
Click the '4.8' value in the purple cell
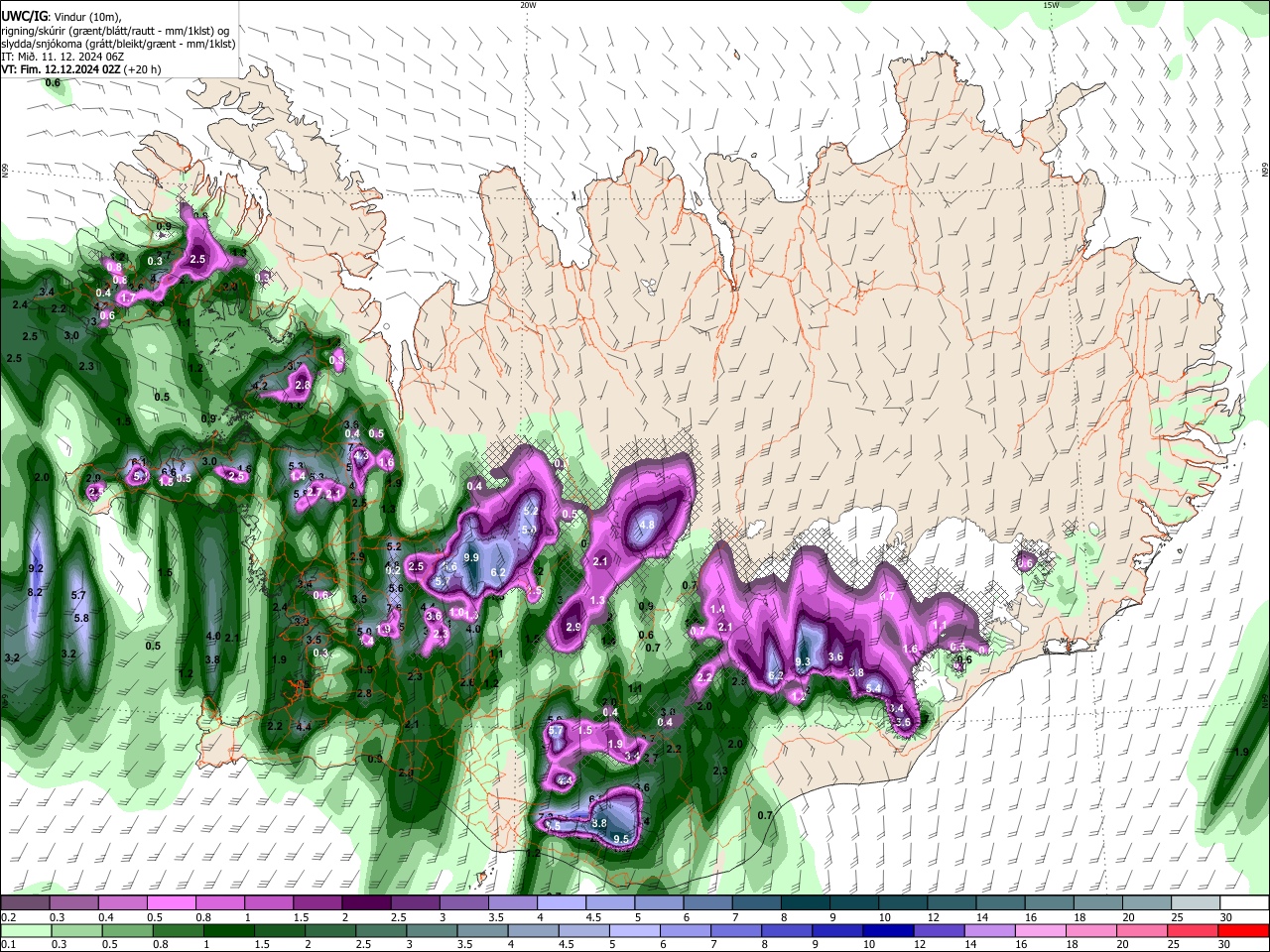[x=647, y=525]
